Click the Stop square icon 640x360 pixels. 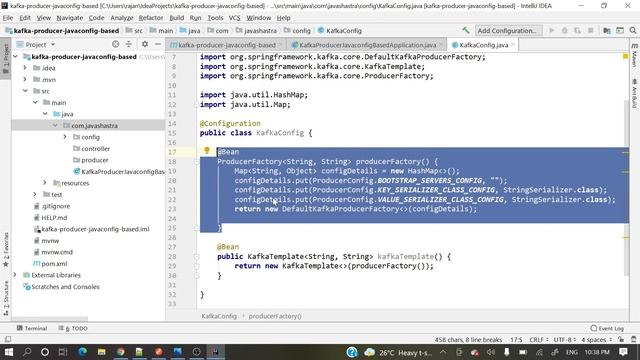pyautogui.click(x=590, y=31)
